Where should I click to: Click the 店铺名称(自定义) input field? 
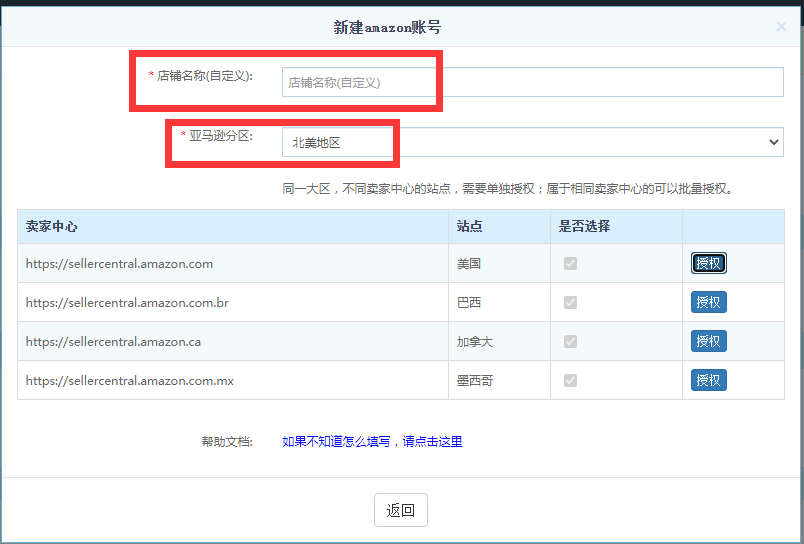(x=532, y=82)
